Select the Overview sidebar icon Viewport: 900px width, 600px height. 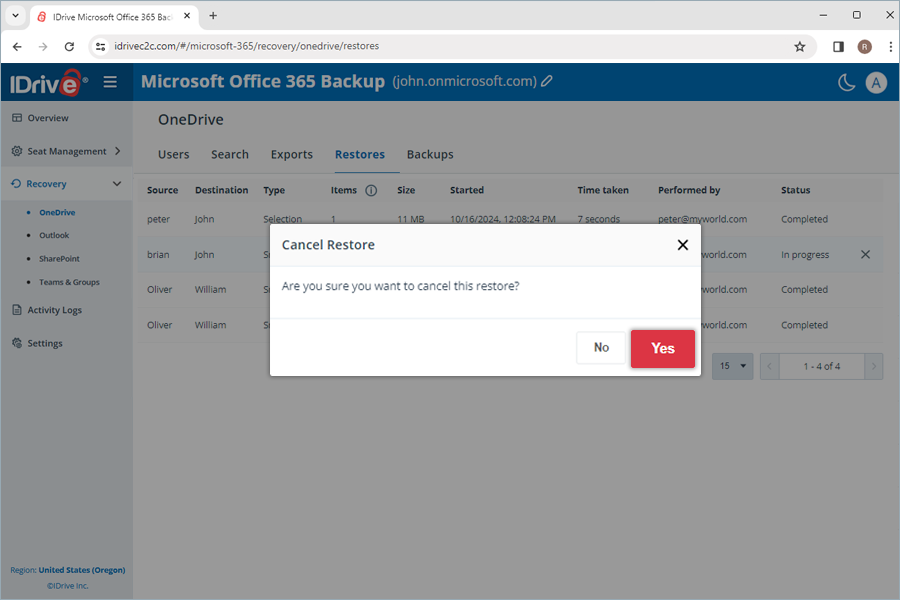coord(17,117)
